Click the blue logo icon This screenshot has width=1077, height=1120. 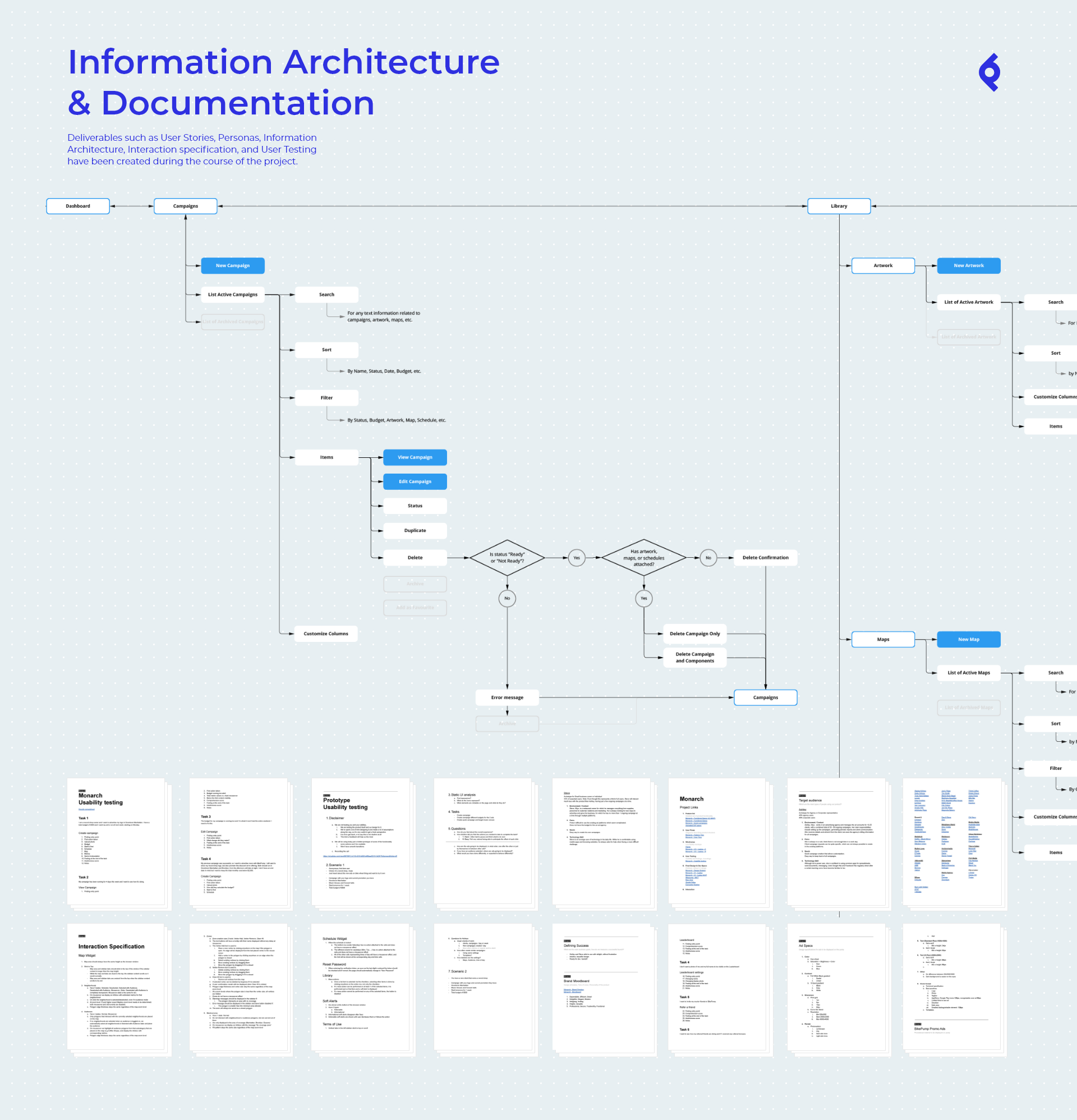pyautogui.click(x=989, y=72)
